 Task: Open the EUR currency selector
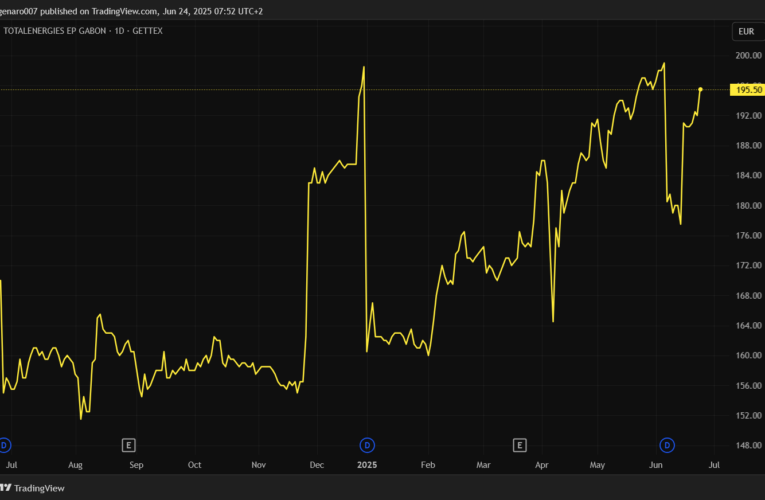click(x=748, y=32)
